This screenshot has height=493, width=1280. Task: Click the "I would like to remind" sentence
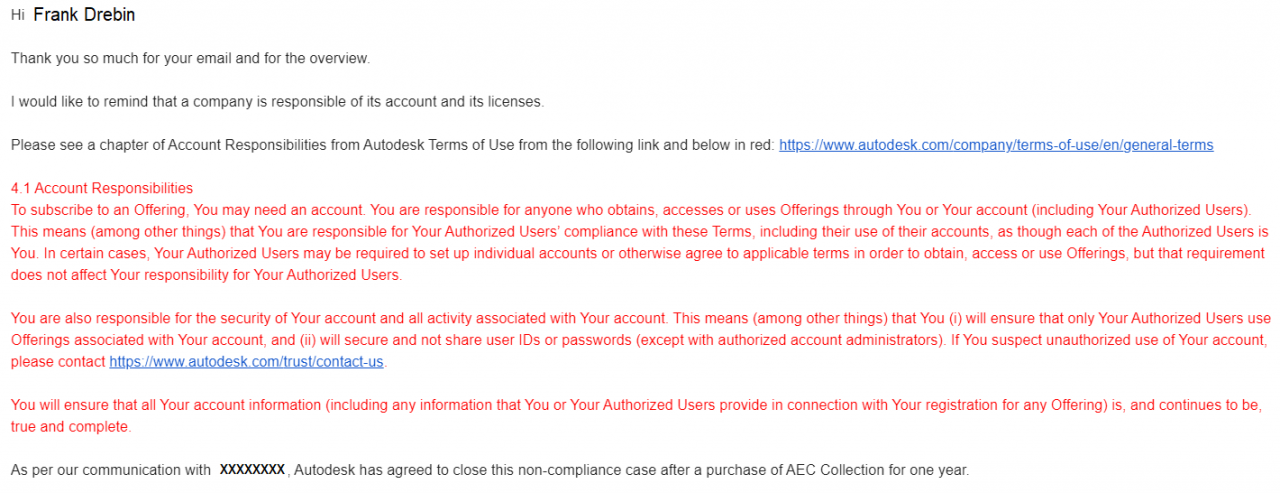[277, 102]
